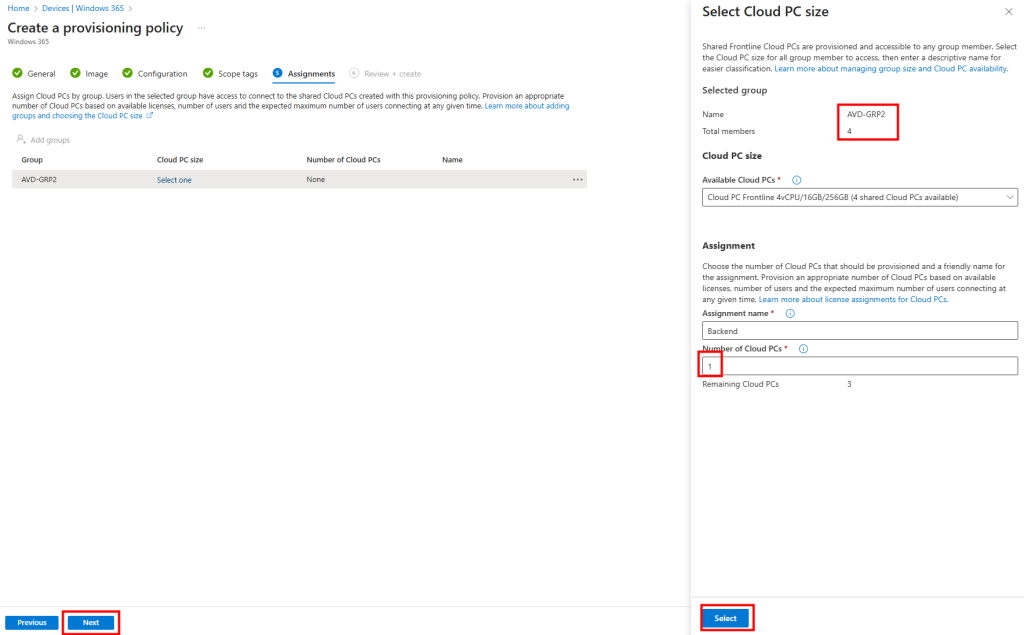Viewport: 1024px width, 635px height.
Task: Open the ellipsis menu on AVD-GRP2 row
Action: pyautogui.click(x=577, y=180)
